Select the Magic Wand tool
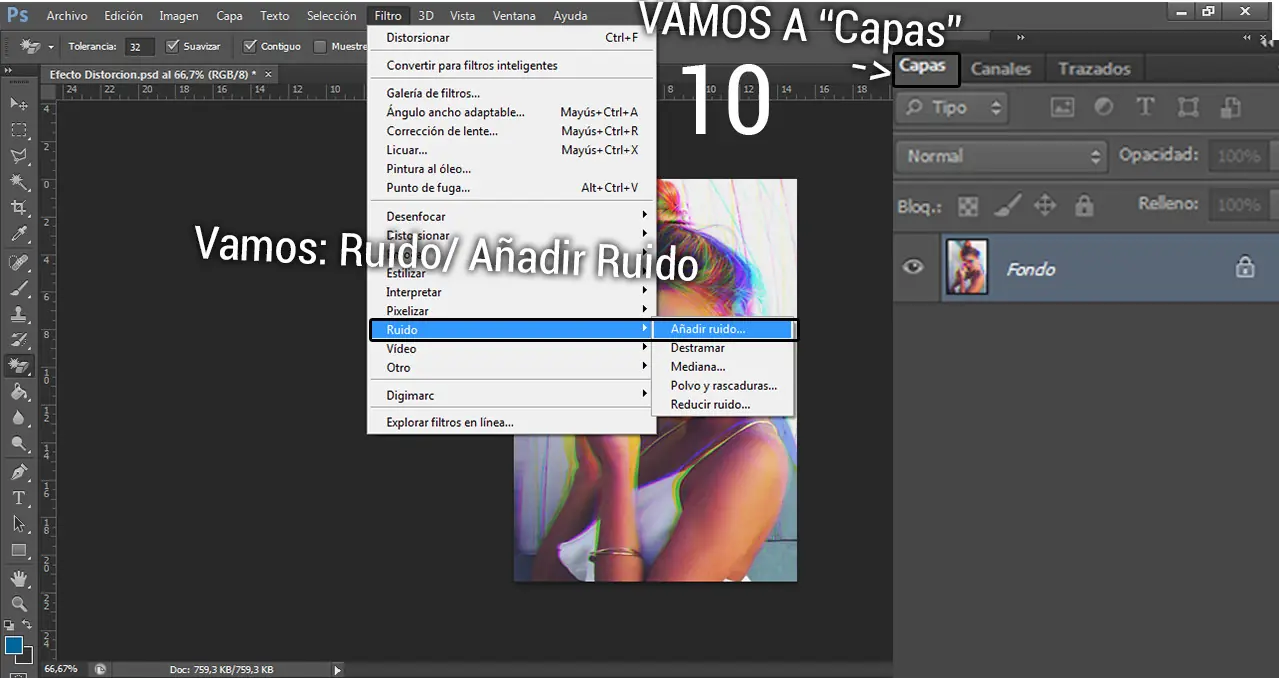Viewport: 1279px width, 678px height. (19, 182)
